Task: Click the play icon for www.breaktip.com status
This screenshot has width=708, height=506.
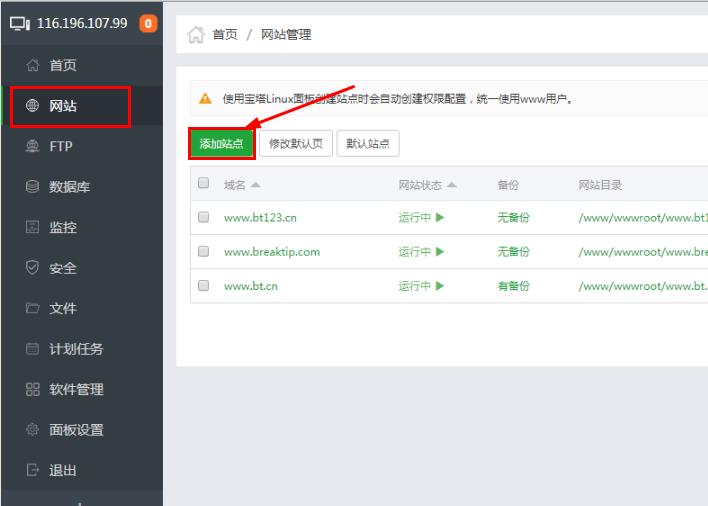Action: pos(440,251)
